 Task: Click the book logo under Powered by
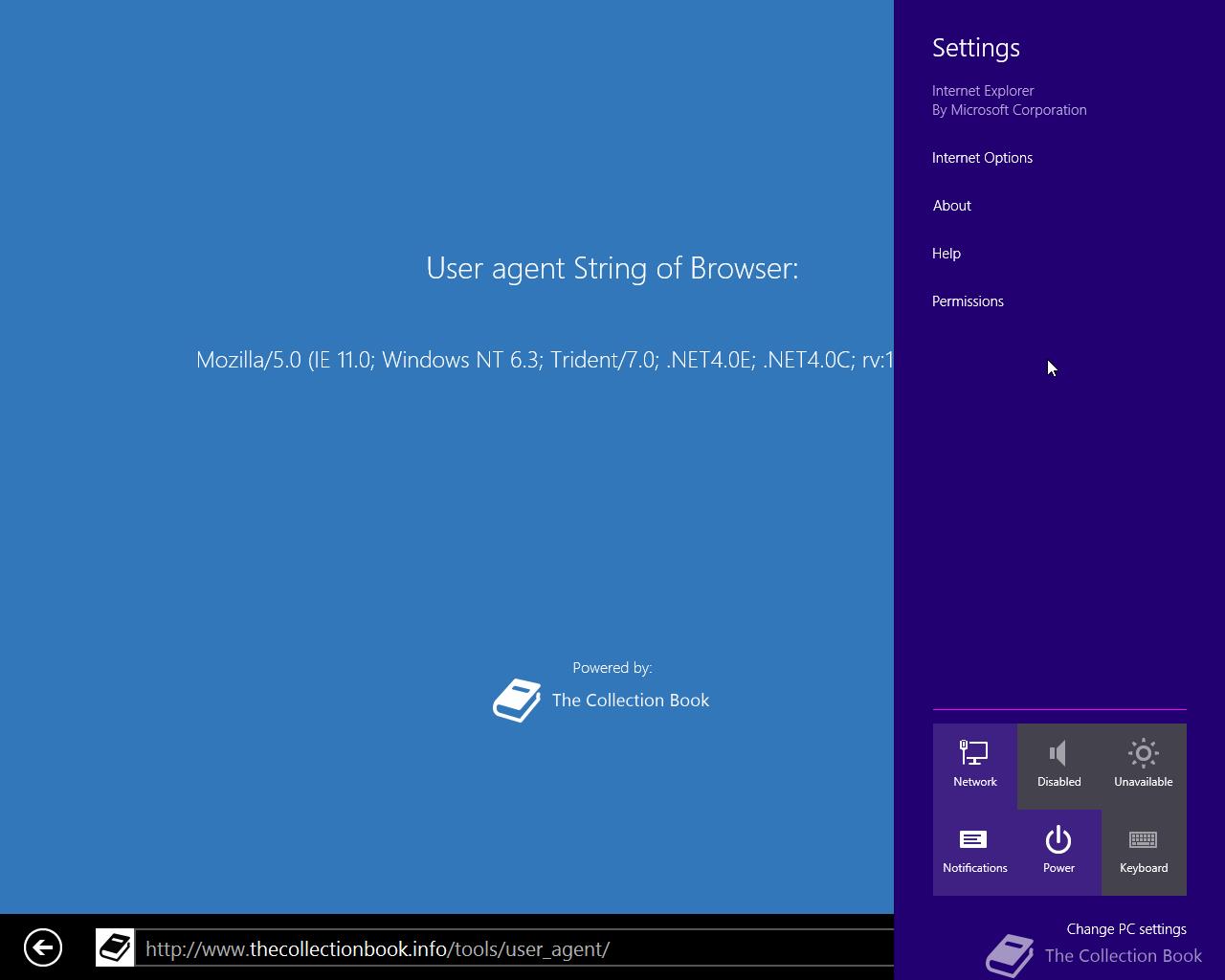click(517, 700)
